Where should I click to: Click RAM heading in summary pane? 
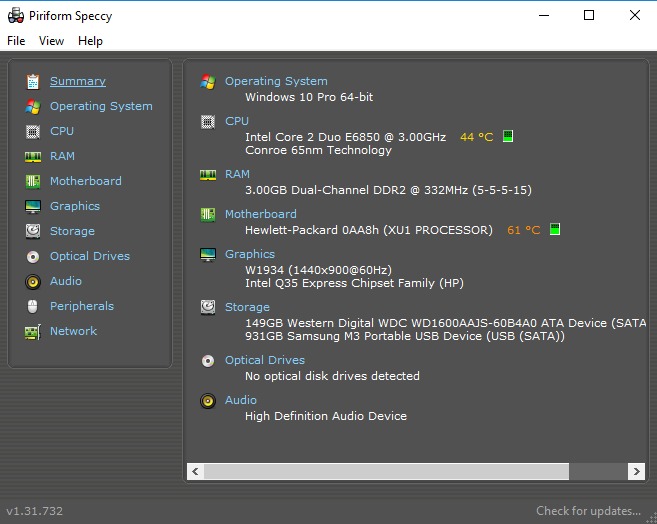237,173
